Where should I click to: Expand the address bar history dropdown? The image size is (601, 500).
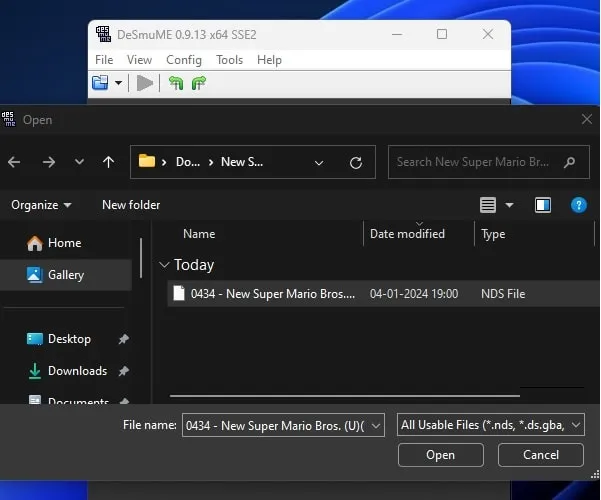pos(319,163)
